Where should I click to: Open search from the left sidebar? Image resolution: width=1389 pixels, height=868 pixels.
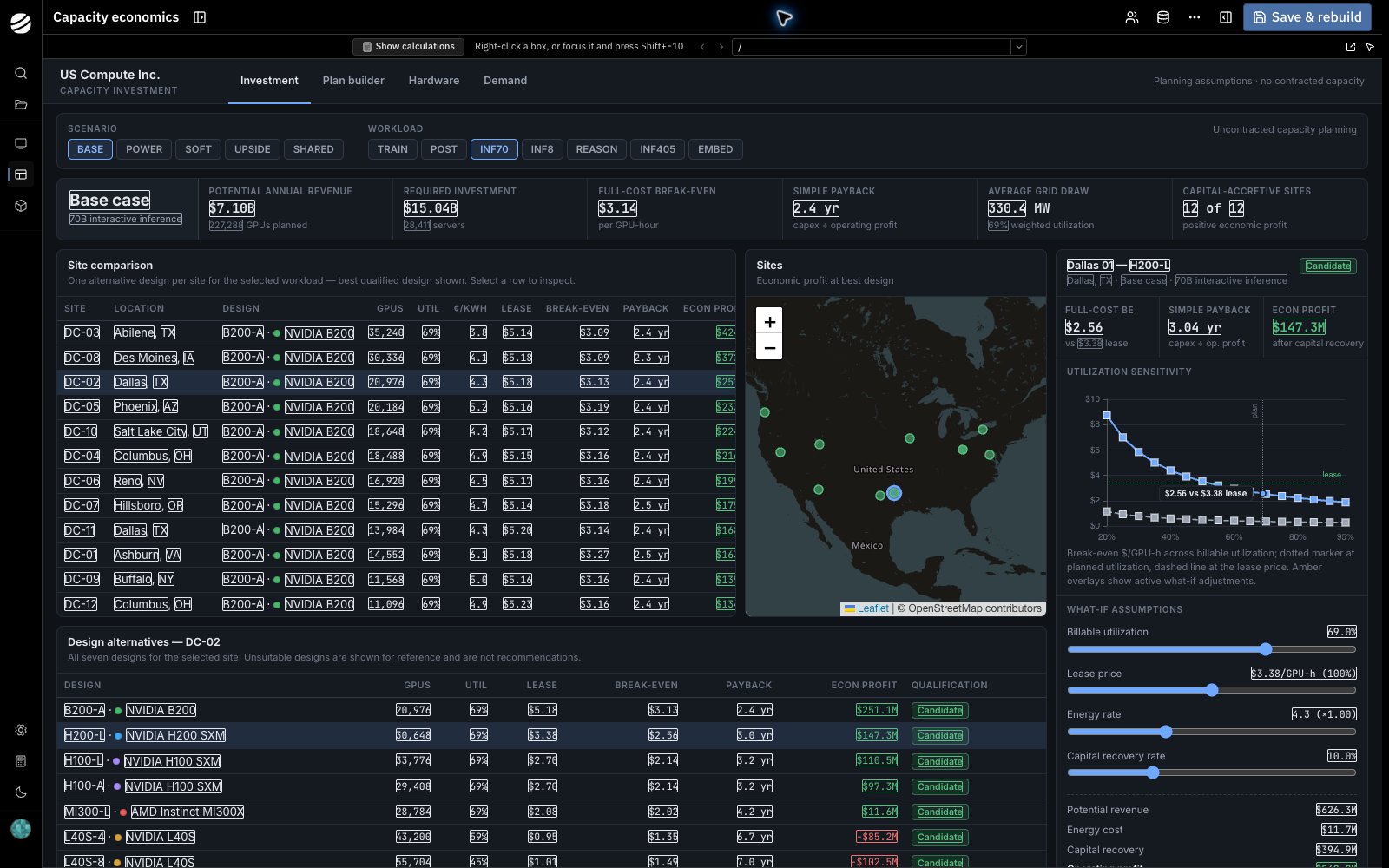pos(21,73)
